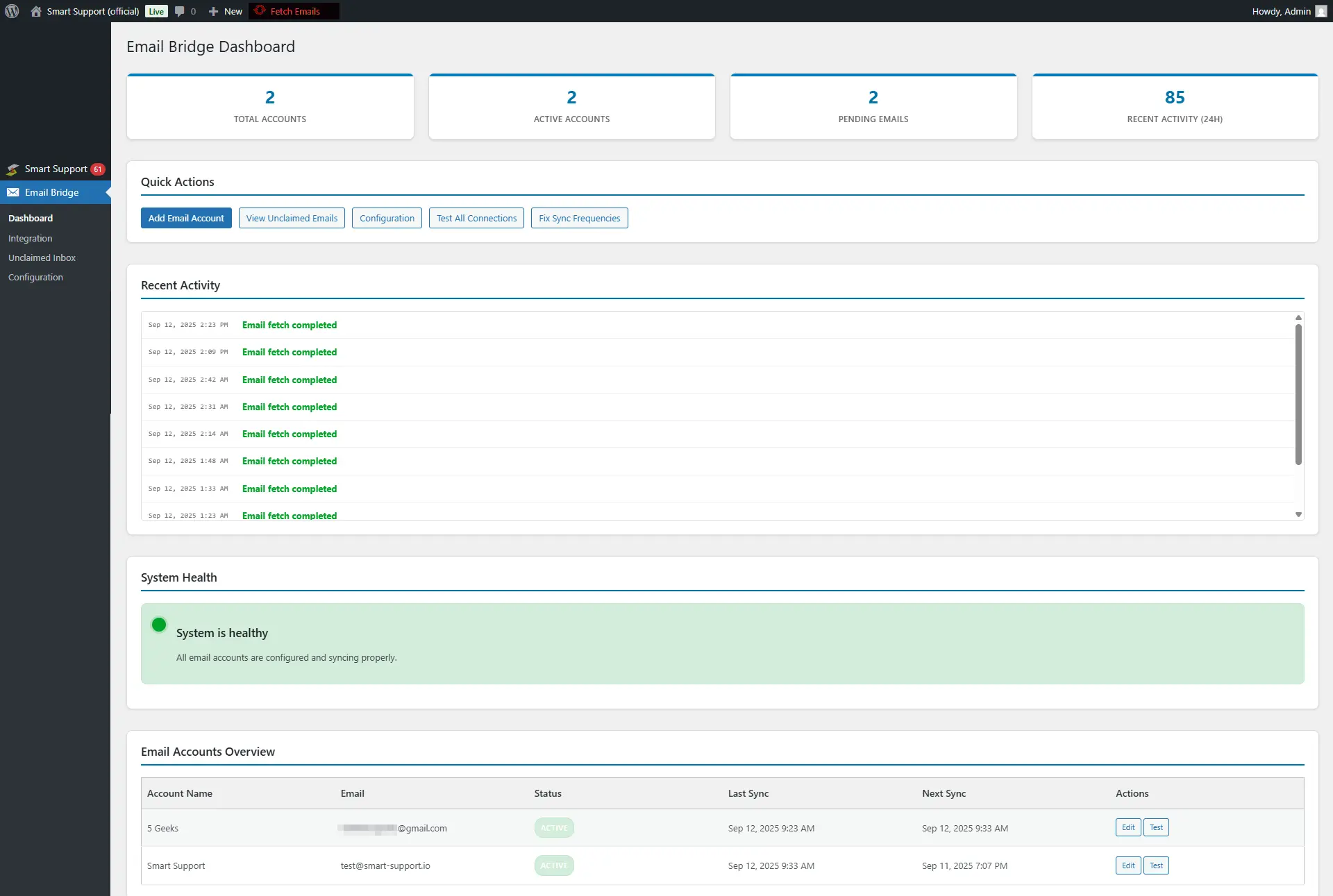Go to the Integration submenu
The height and width of the screenshot is (896, 1333).
point(31,238)
